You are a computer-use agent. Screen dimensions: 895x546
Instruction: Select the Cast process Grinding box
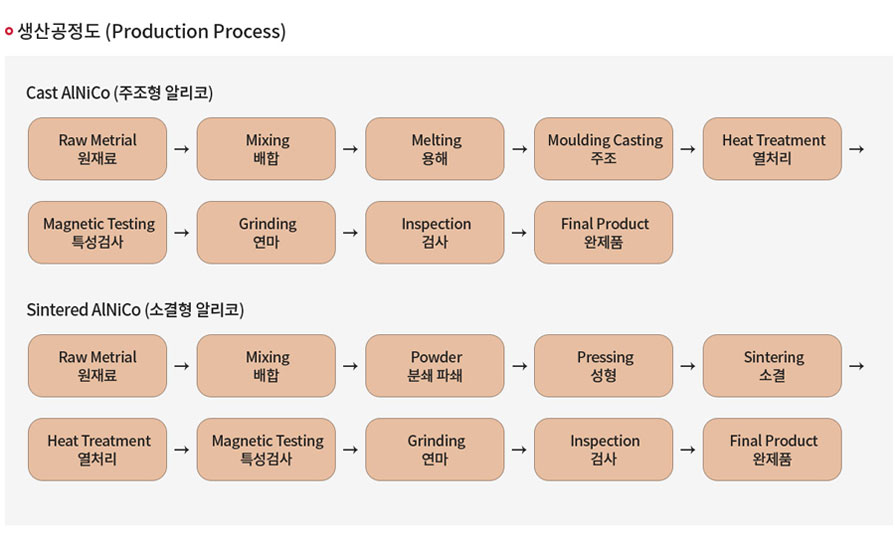[x=266, y=232]
